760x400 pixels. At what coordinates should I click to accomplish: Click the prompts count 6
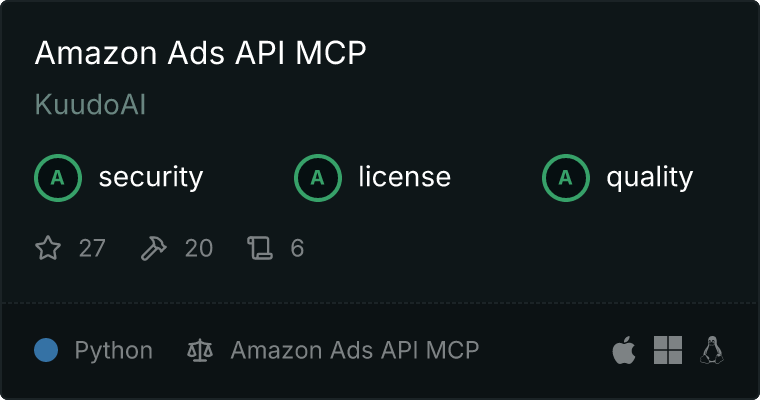[297, 248]
